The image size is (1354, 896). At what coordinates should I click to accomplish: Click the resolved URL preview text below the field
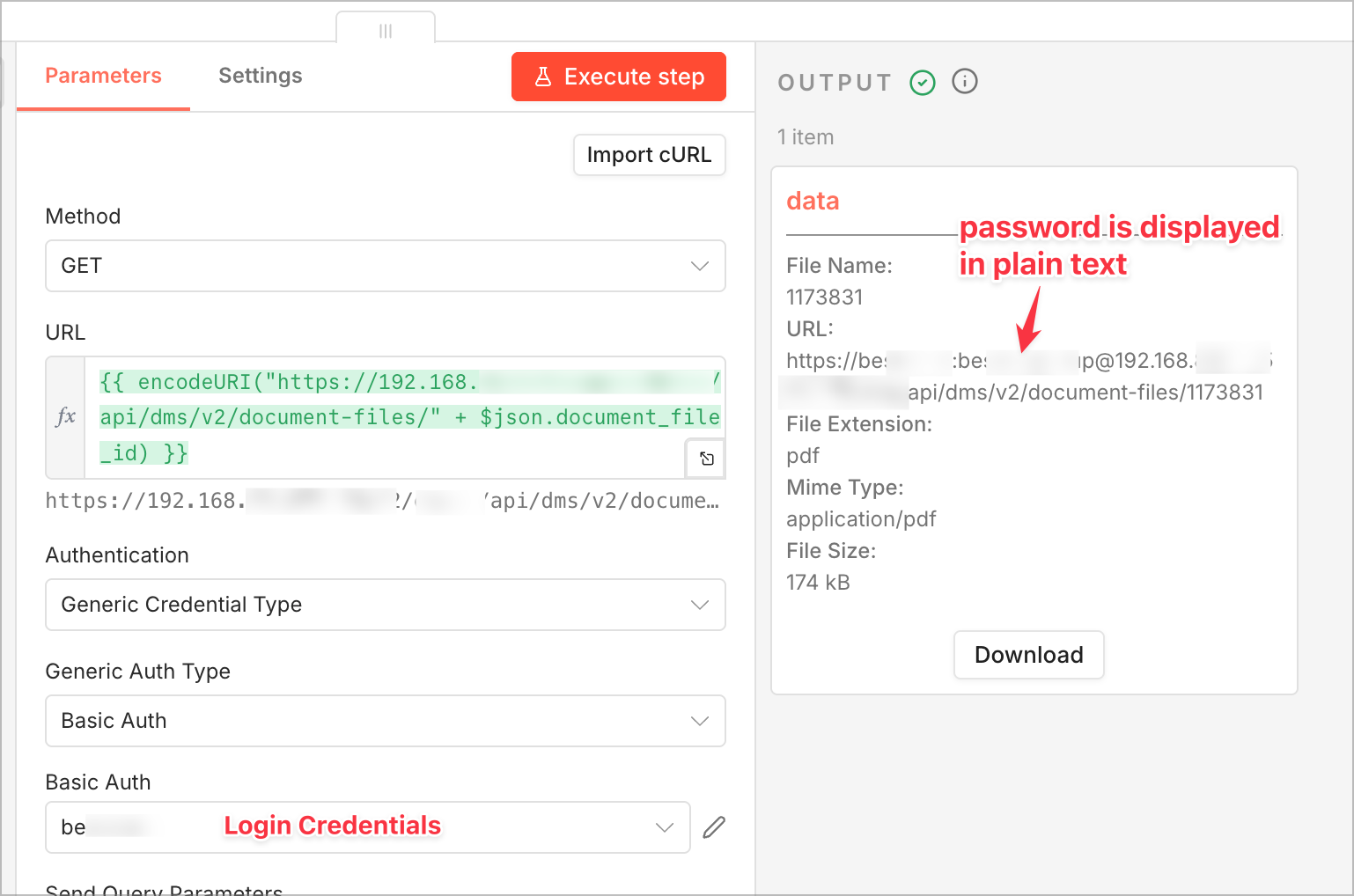point(382,501)
